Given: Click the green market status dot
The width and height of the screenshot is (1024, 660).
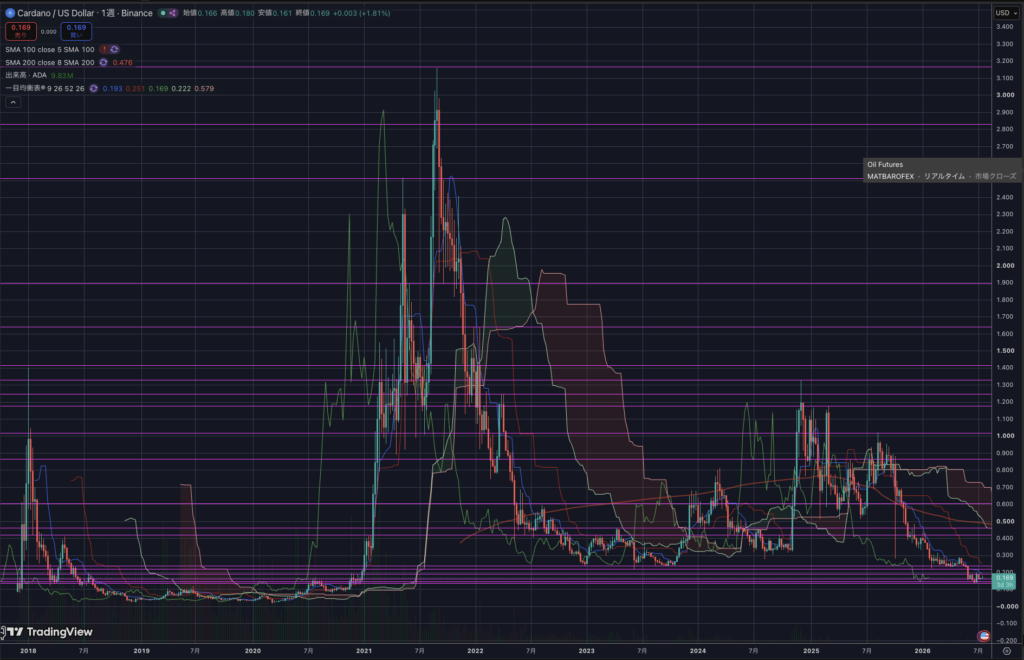Looking at the screenshot, I should (x=163, y=12).
